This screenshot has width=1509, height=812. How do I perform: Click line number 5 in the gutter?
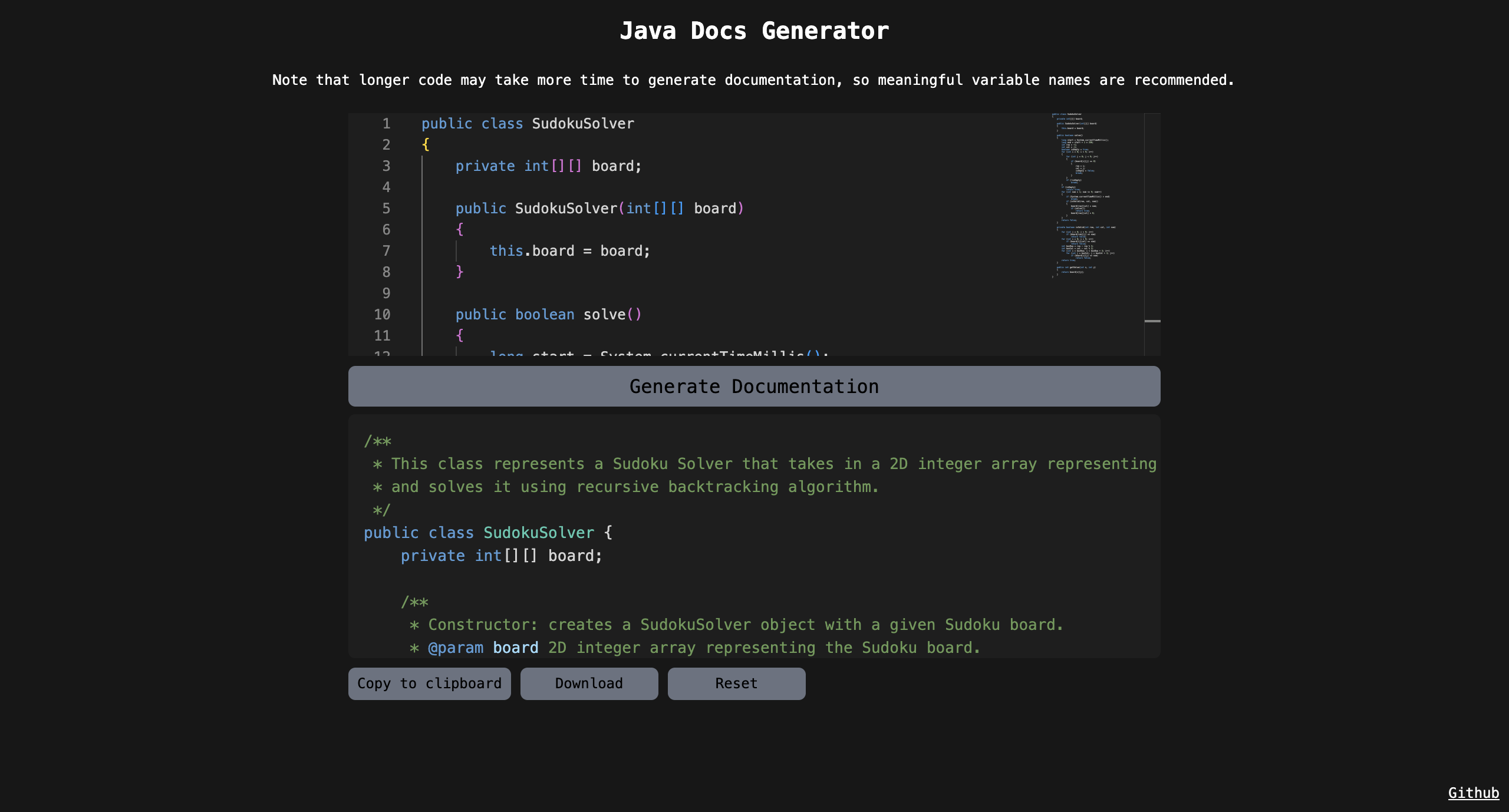386,209
